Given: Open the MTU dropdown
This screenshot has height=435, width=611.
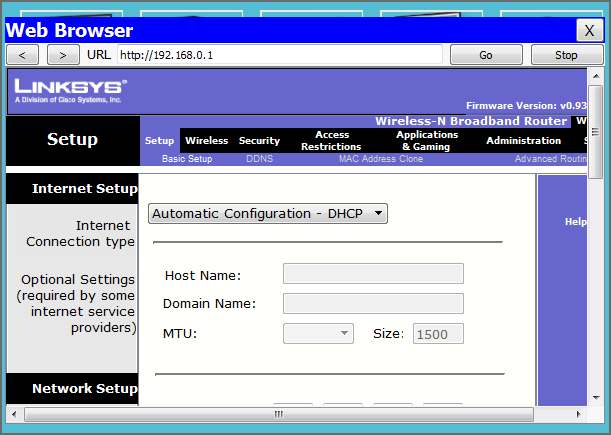Looking at the screenshot, I should point(318,334).
